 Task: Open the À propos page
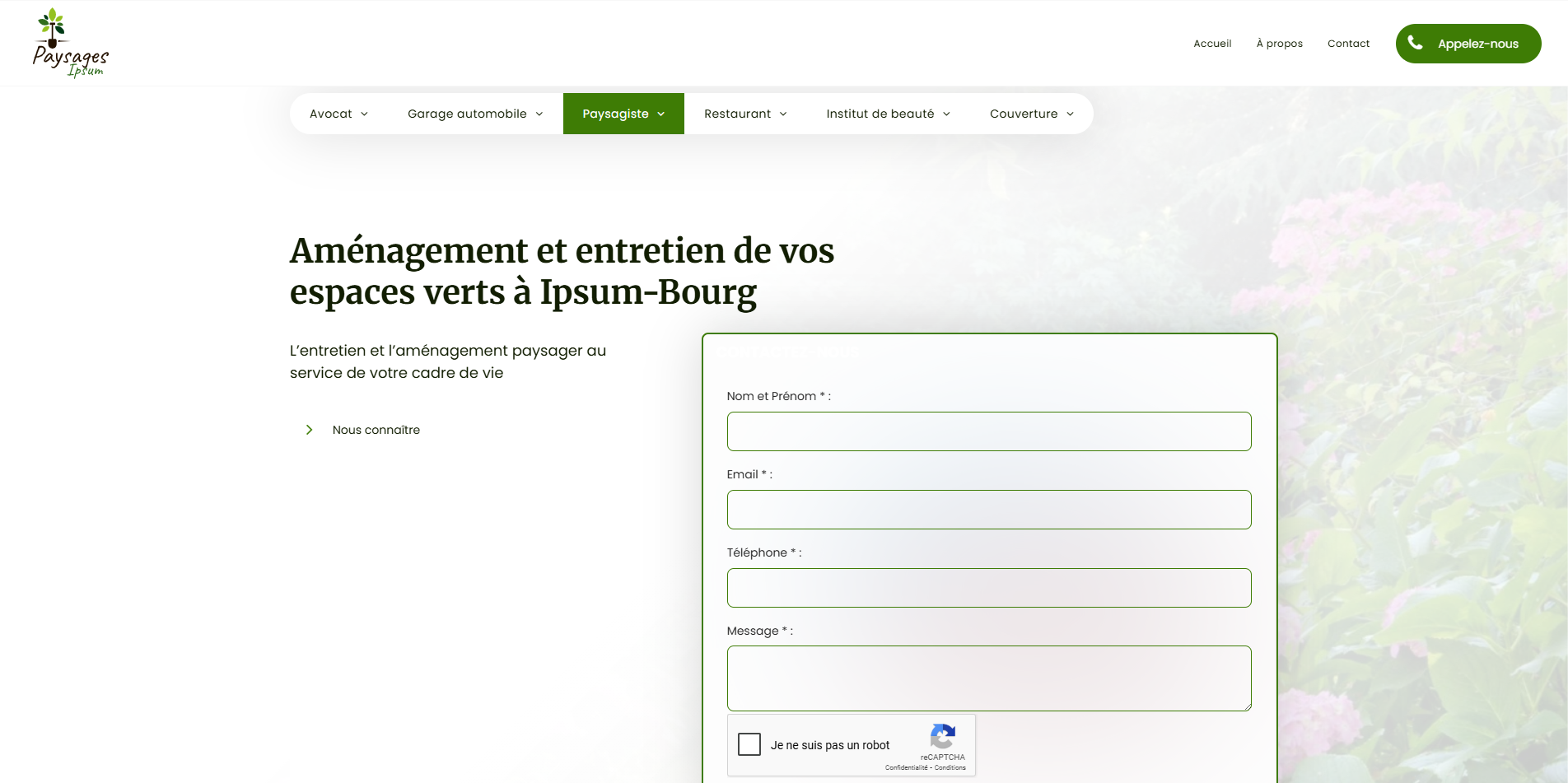1279,44
